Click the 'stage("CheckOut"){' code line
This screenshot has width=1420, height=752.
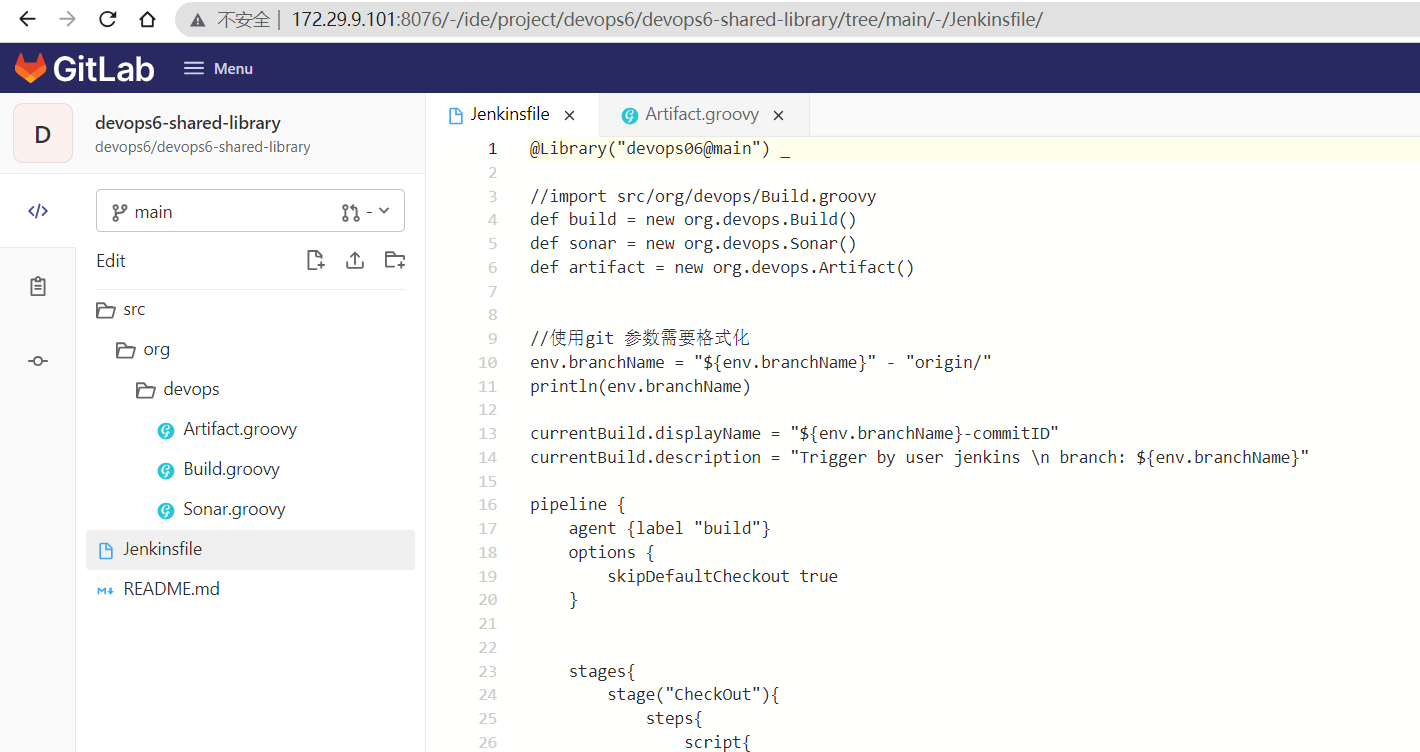[693, 695]
